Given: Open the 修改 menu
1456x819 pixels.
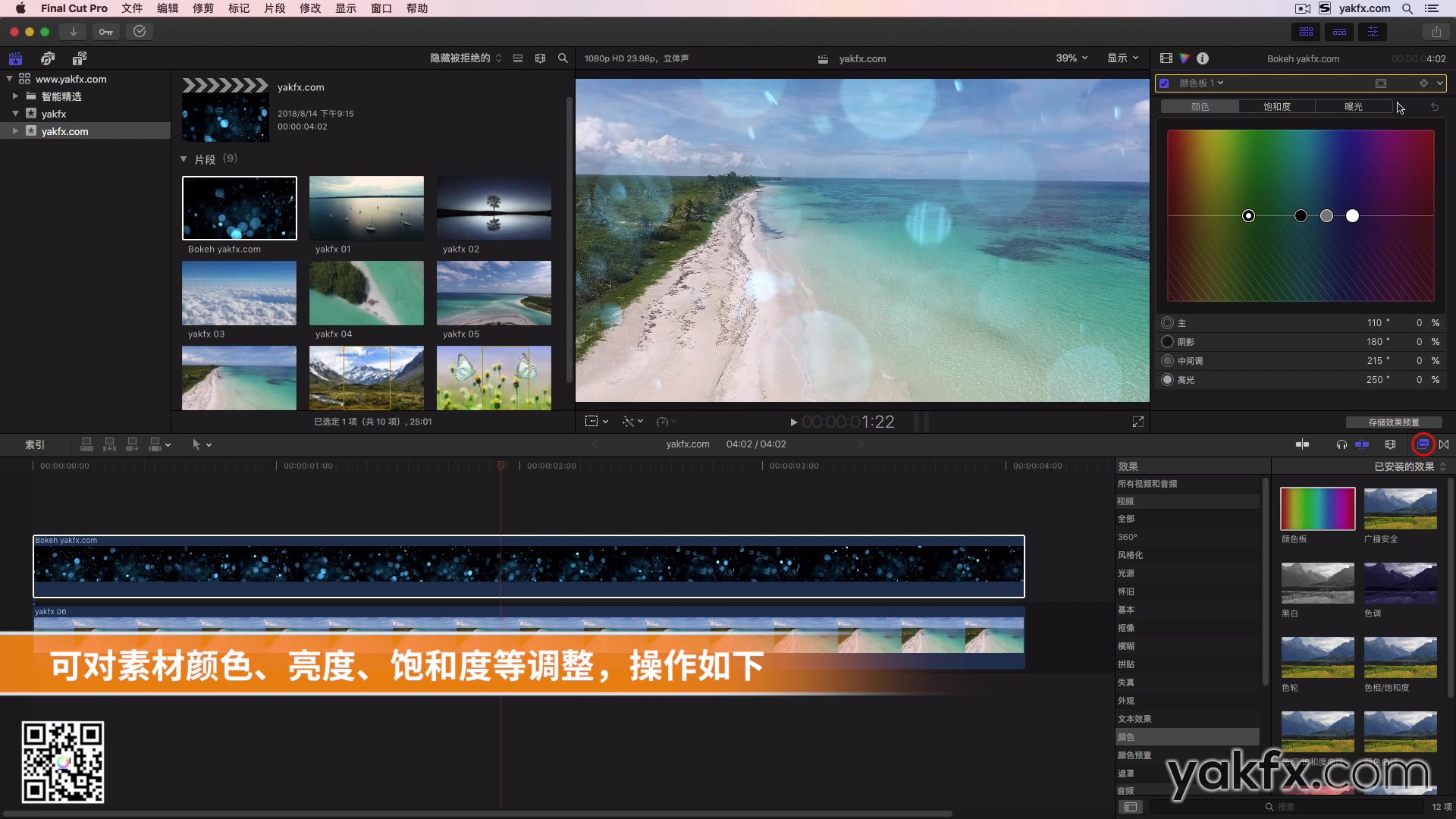Looking at the screenshot, I should 310,8.
